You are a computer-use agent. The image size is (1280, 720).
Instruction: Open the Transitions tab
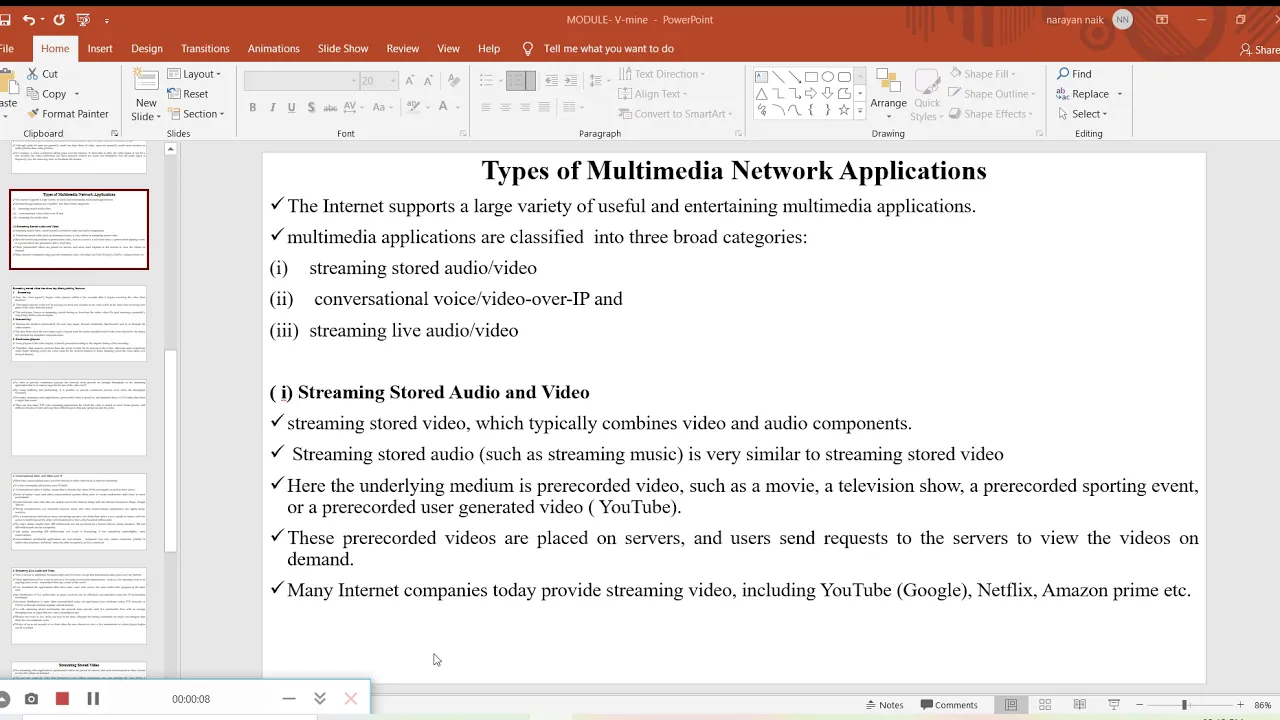click(x=205, y=48)
